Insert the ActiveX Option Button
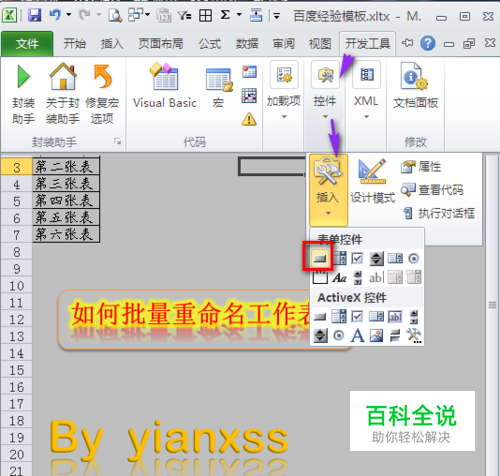This screenshot has width=500, height=476. click(x=339, y=335)
